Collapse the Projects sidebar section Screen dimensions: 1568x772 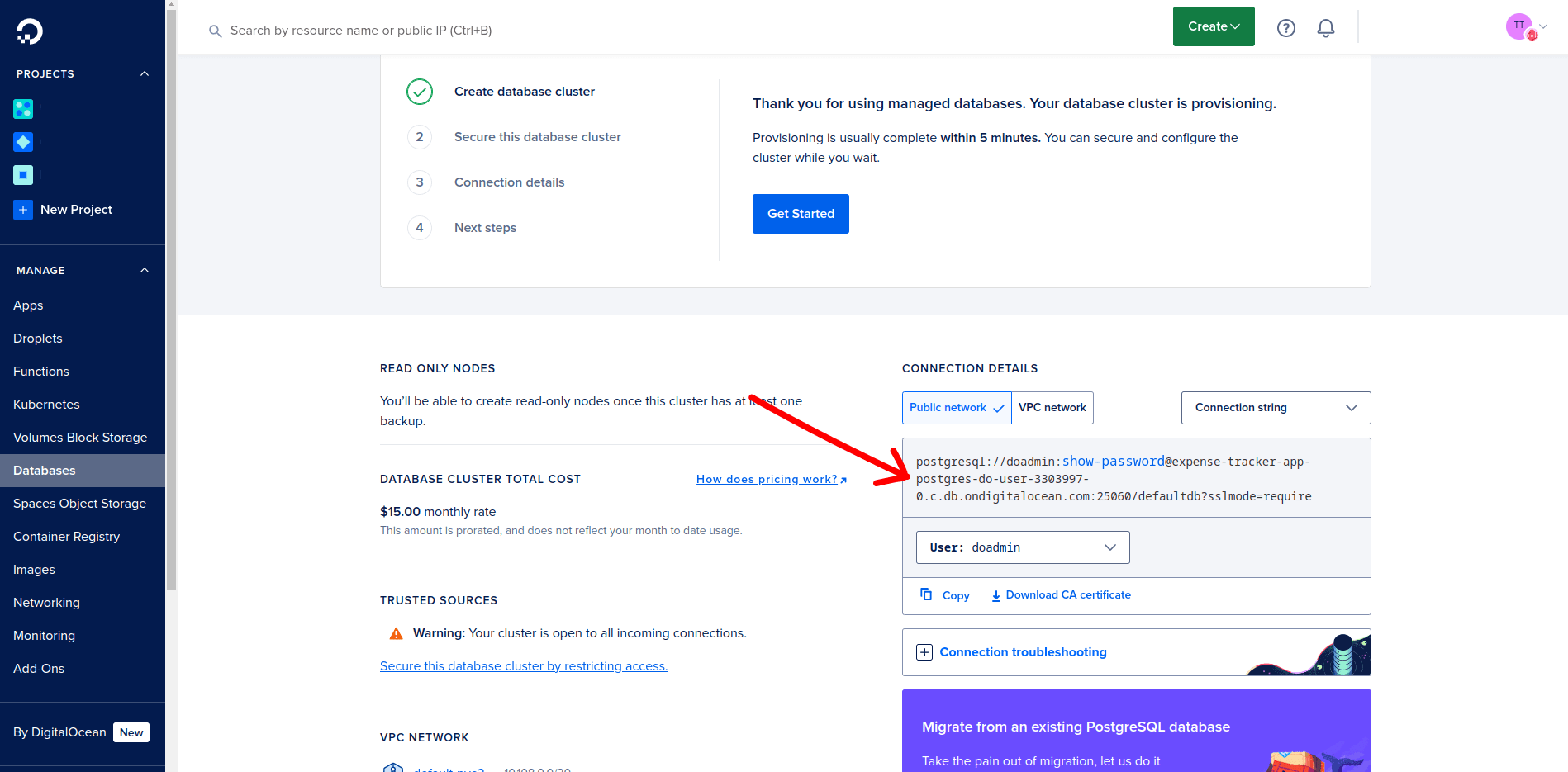click(x=145, y=73)
